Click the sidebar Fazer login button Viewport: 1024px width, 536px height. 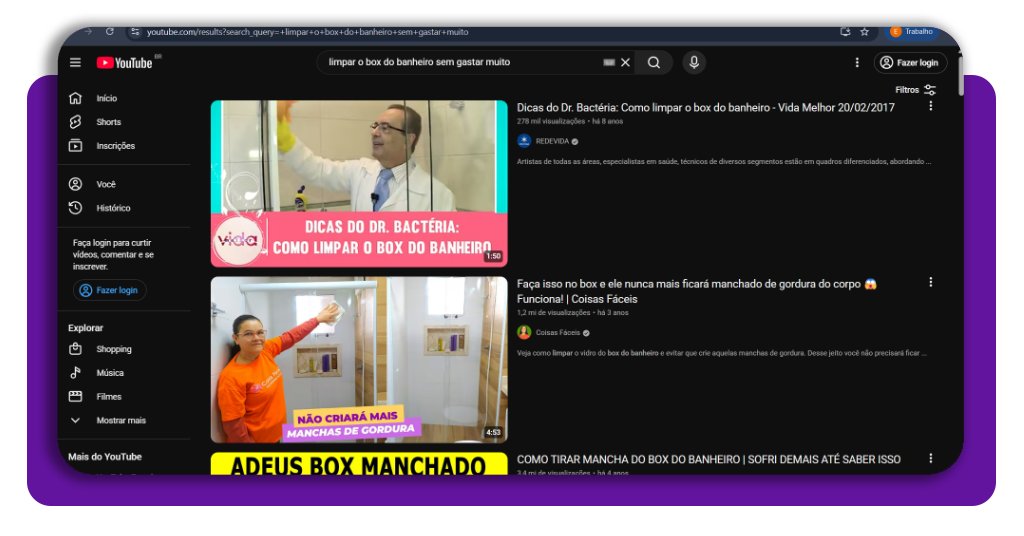point(110,290)
